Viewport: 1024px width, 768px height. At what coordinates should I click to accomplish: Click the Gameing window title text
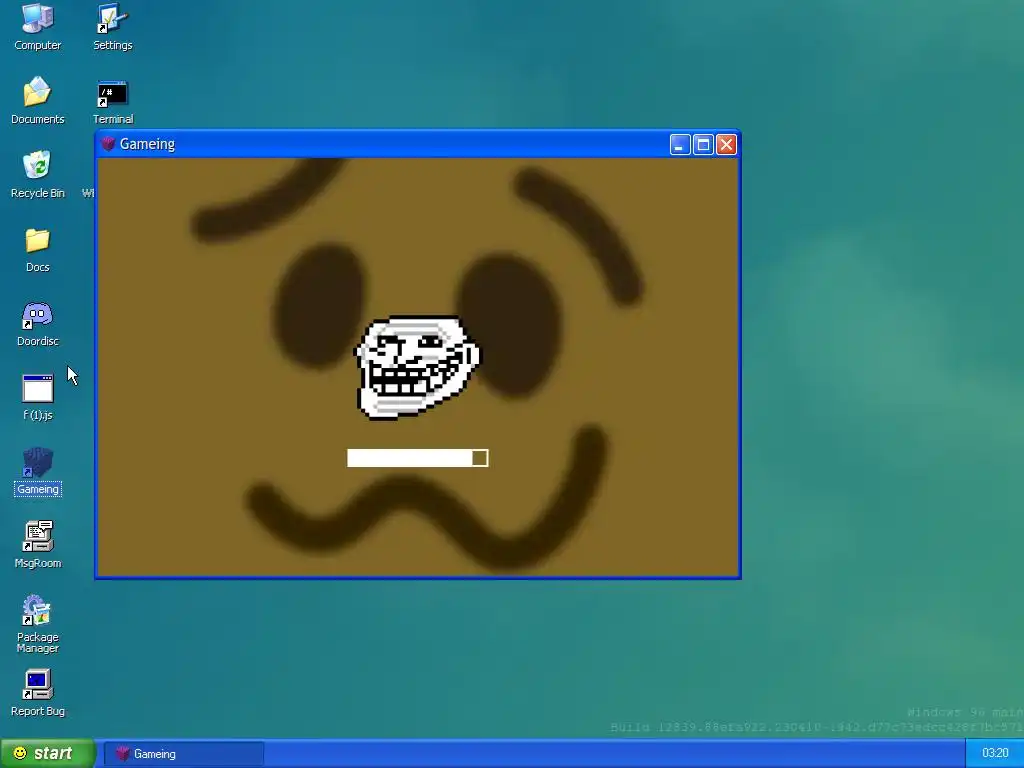coord(147,144)
